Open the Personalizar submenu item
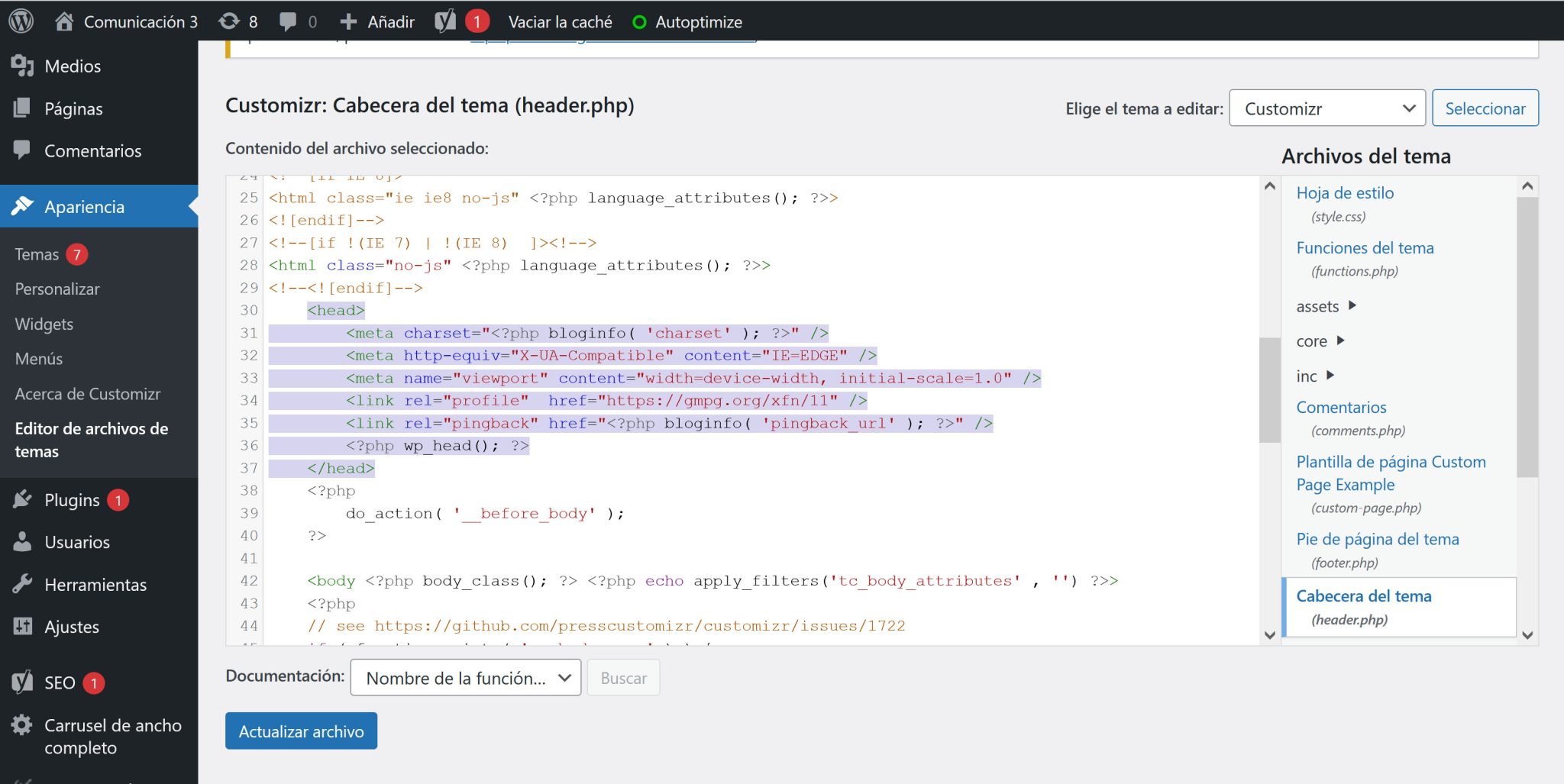The height and width of the screenshot is (784, 1564). [x=57, y=289]
